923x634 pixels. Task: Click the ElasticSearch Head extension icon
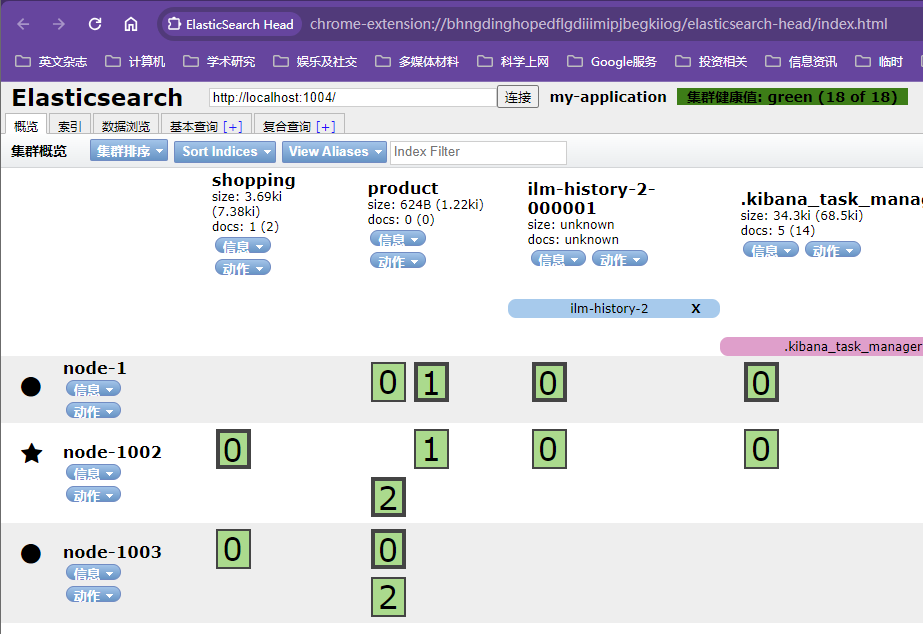(x=174, y=24)
